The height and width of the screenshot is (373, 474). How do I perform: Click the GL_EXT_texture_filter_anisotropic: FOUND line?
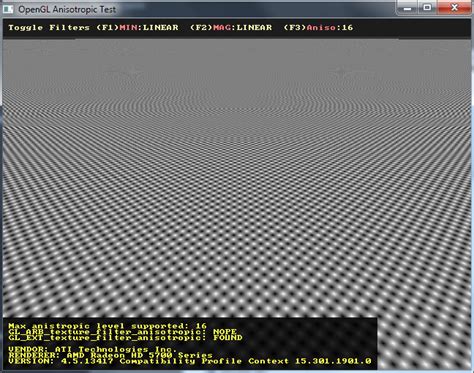[125, 338]
